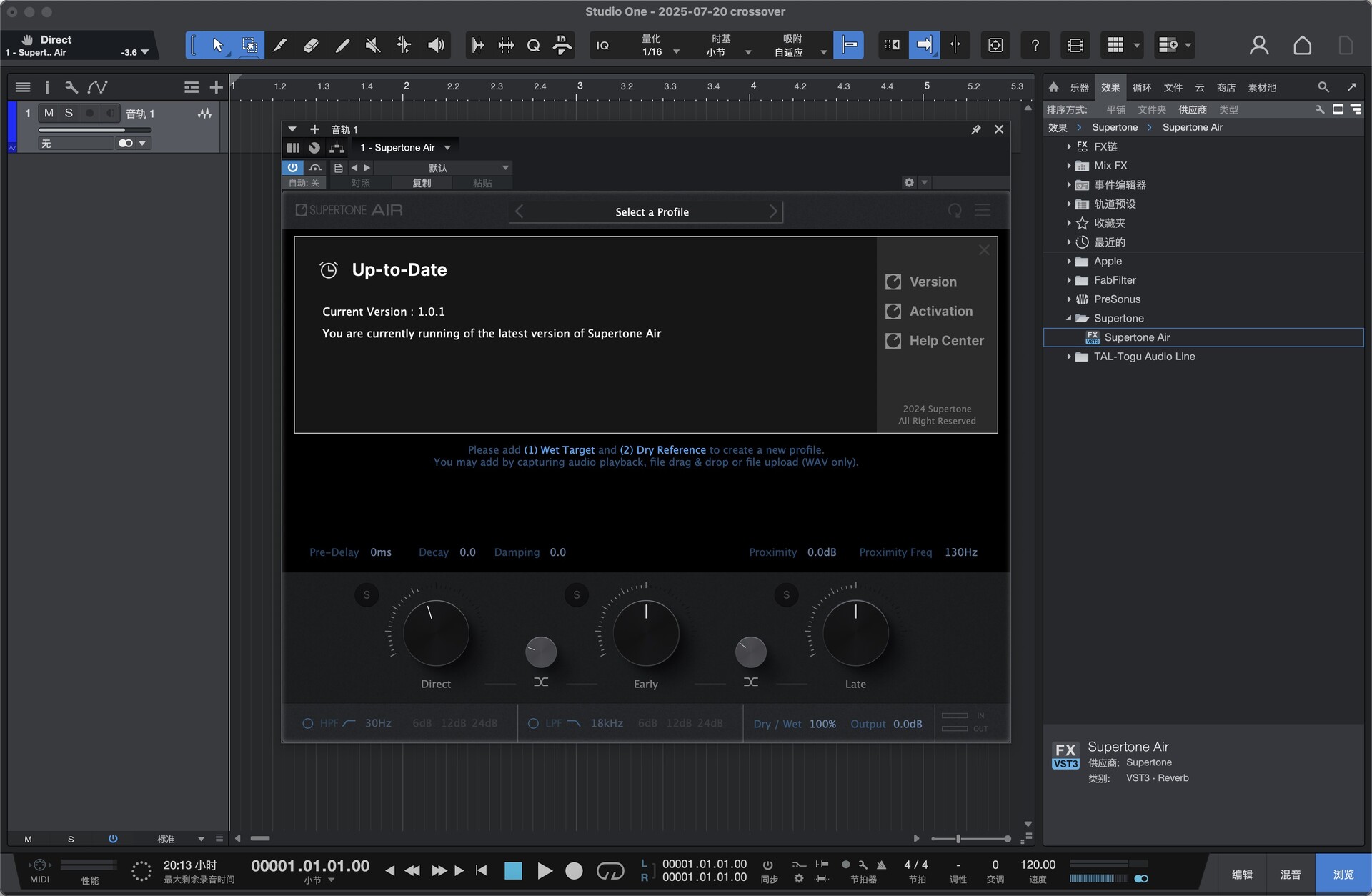Adjust the Late level knob
Image resolution: width=1372 pixels, height=896 pixels.
(x=855, y=633)
